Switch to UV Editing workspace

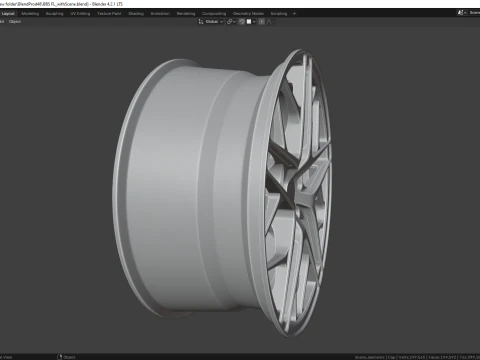tap(80, 14)
